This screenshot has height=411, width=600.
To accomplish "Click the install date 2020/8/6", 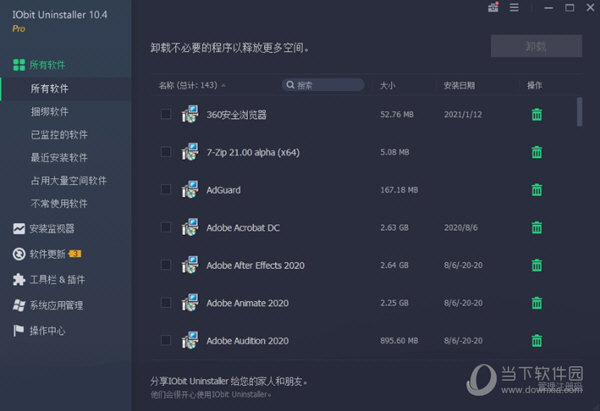I will pyautogui.click(x=461, y=228).
